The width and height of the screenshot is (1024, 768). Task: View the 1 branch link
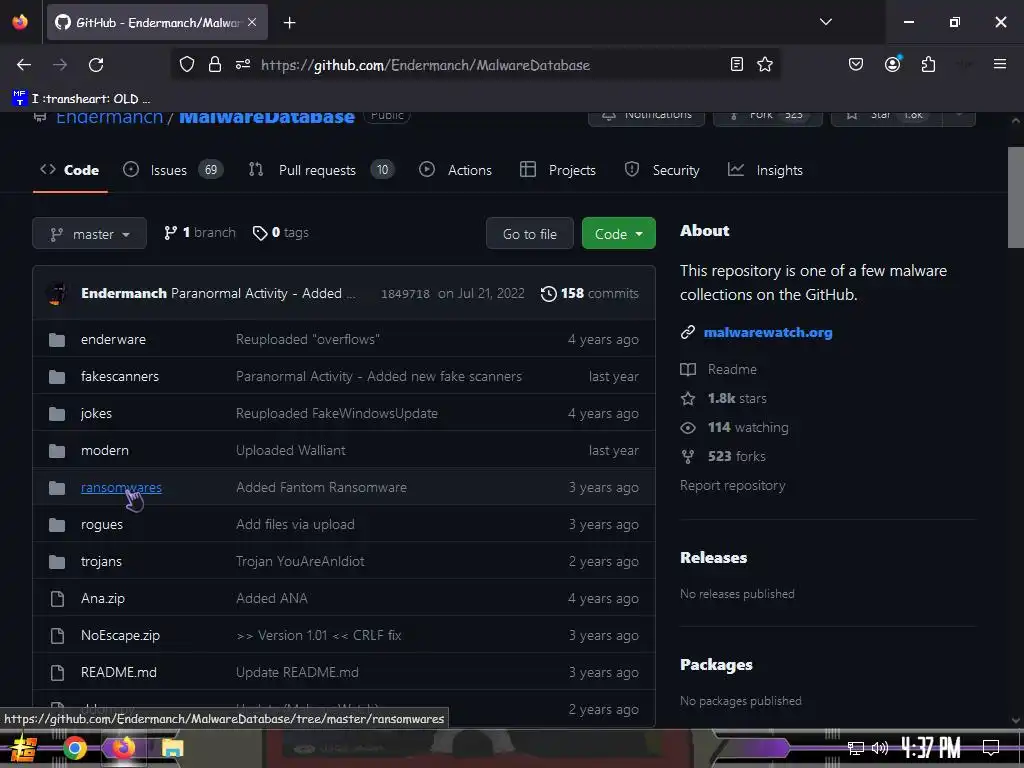pyautogui.click(x=200, y=232)
